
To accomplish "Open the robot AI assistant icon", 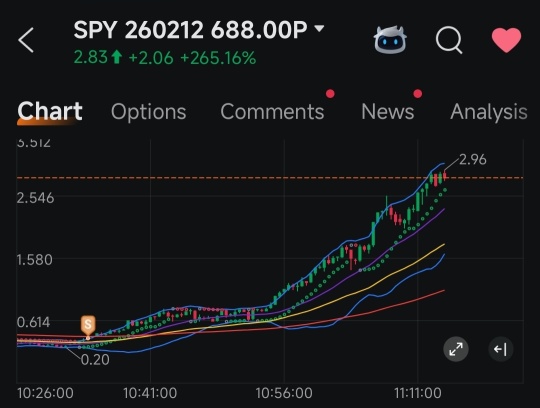I will pos(390,40).
